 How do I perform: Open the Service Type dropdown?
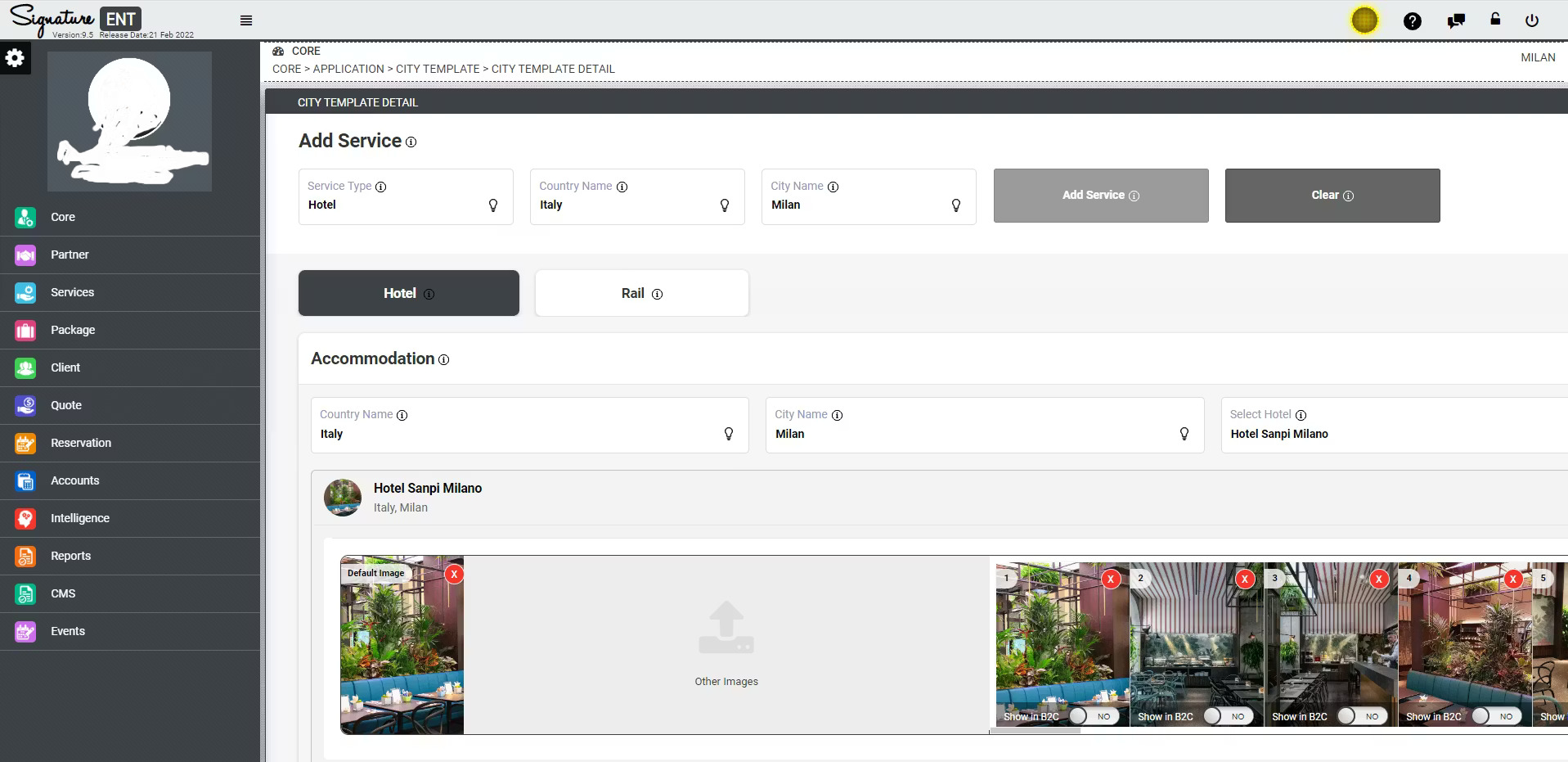(x=406, y=197)
